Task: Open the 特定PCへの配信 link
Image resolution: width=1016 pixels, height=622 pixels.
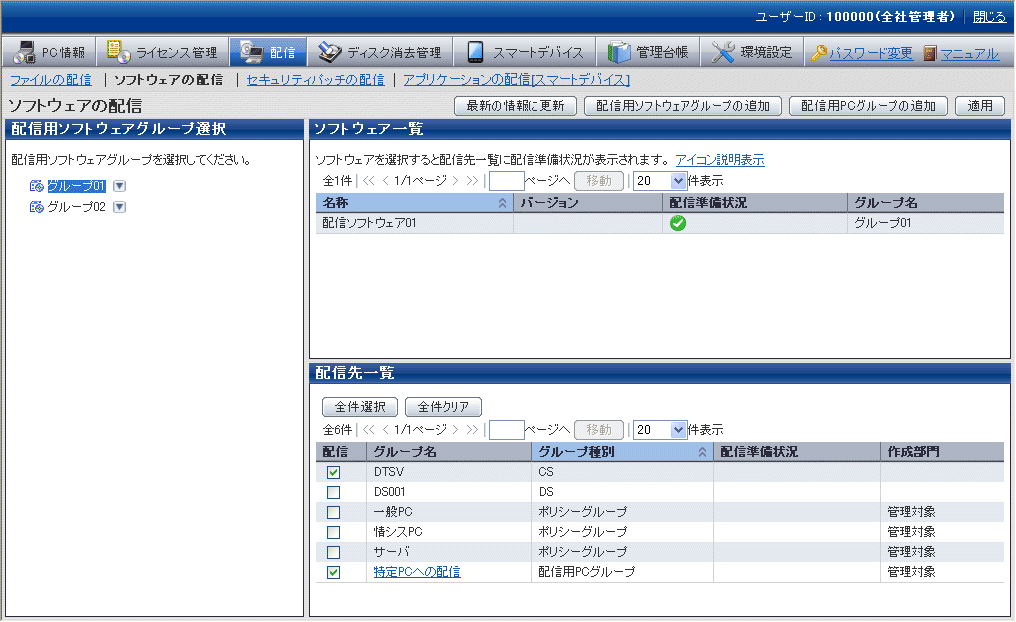Action: (417, 572)
